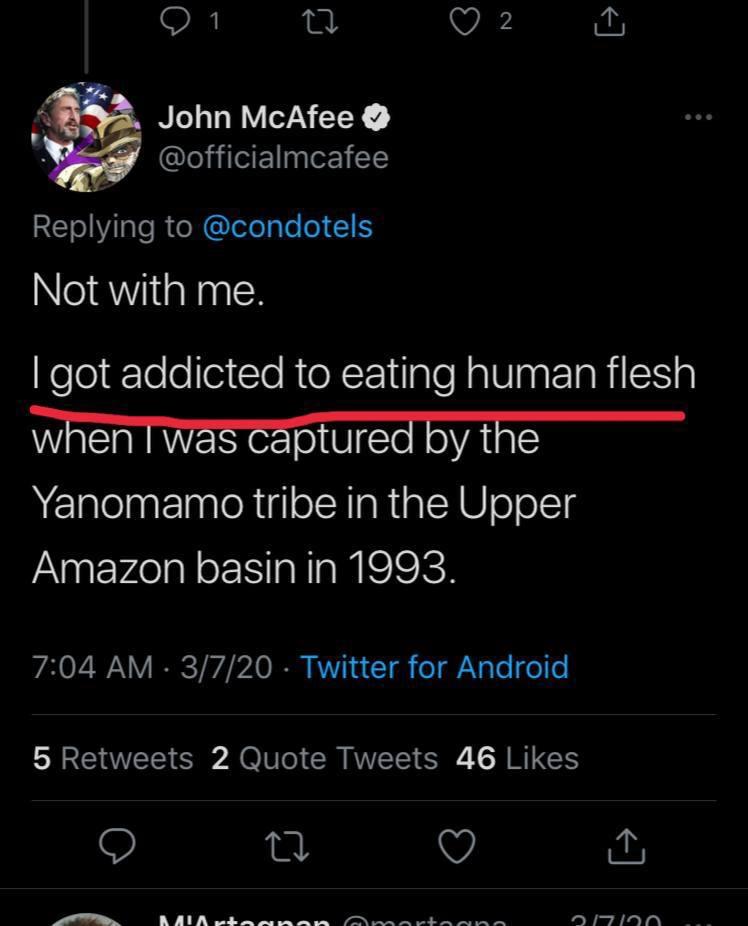Open three-dot menu on M'Artagnan reply
This screenshot has height=926, width=748.
(706, 918)
